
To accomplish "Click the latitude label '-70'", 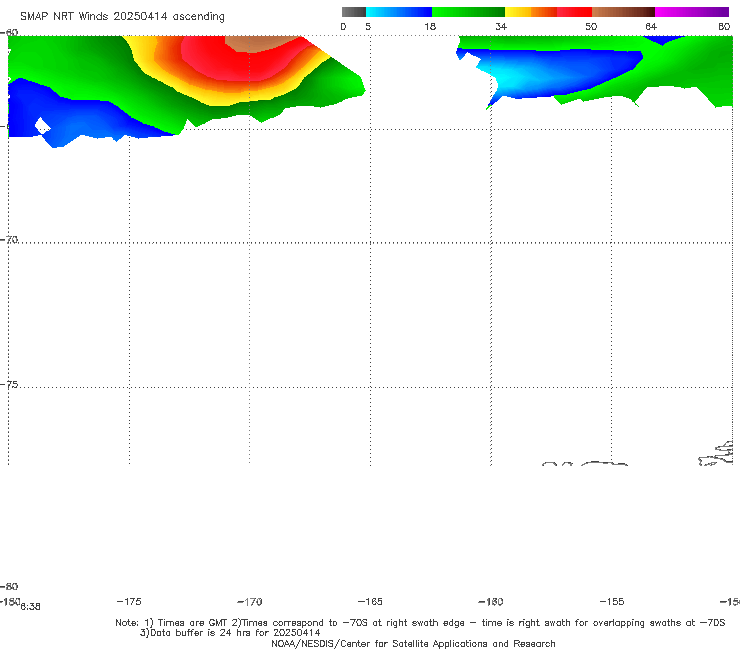I will click(9, 239).
